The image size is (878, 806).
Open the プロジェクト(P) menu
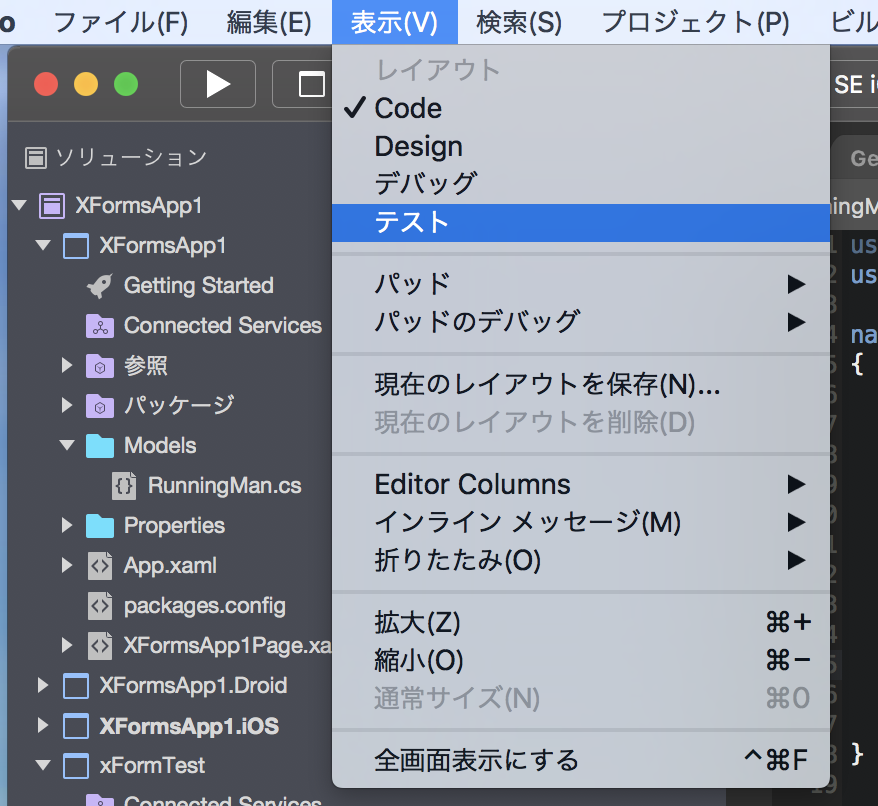click(x=695, y=22)
